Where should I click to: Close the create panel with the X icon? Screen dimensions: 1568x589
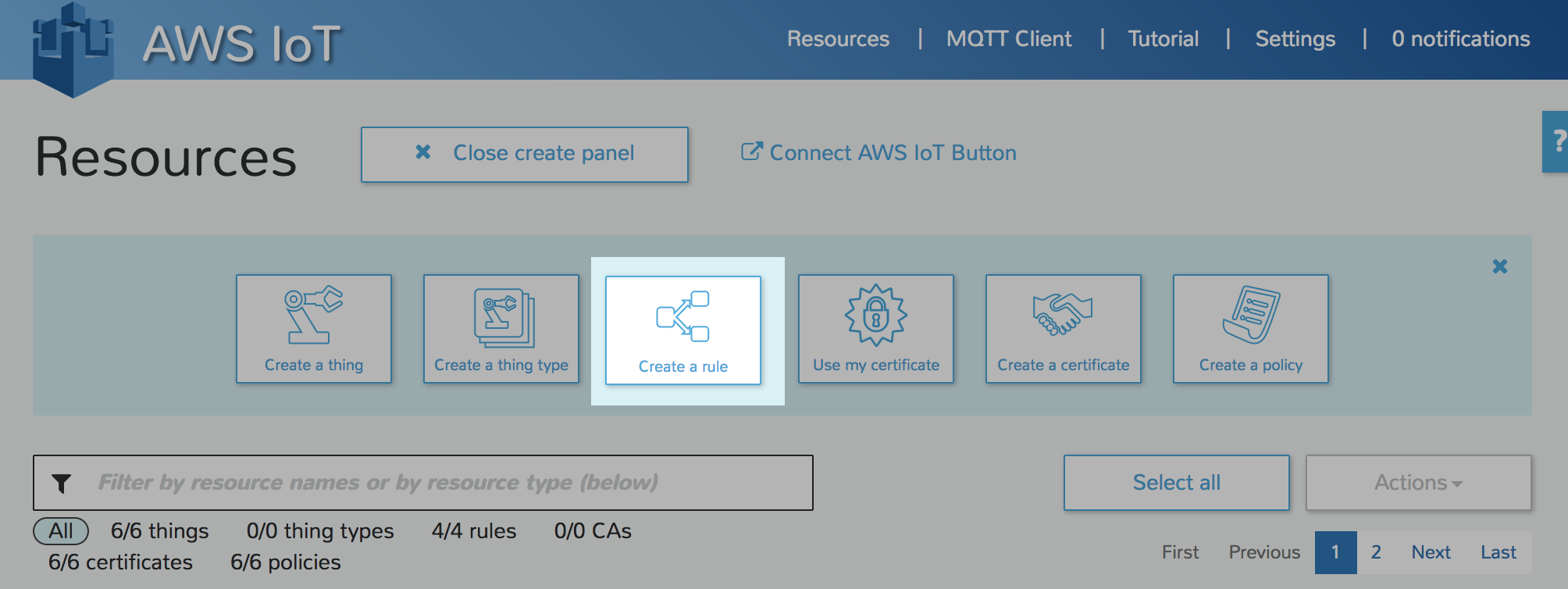coord(1499,266)
